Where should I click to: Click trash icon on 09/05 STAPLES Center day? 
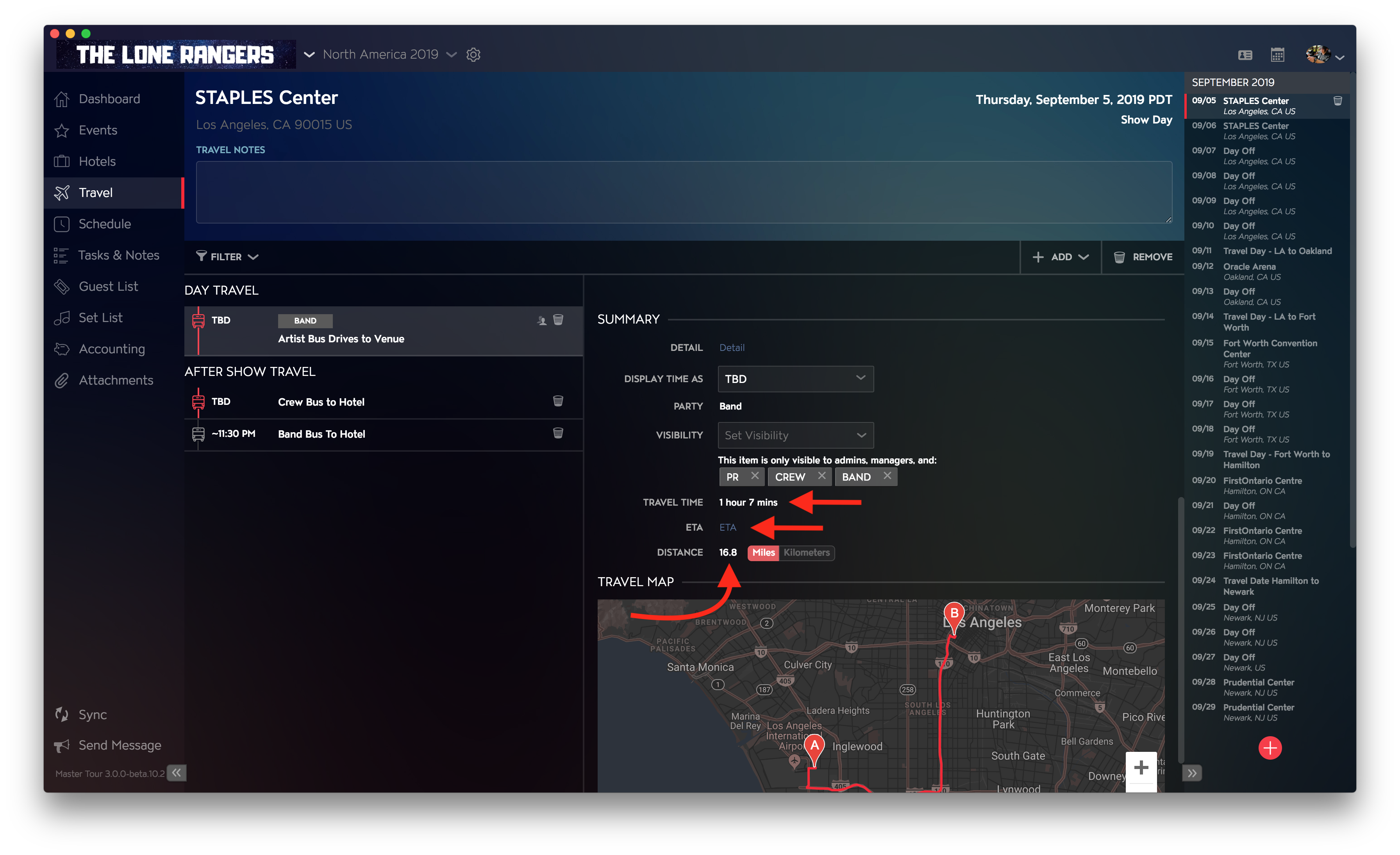[1338, 101]
